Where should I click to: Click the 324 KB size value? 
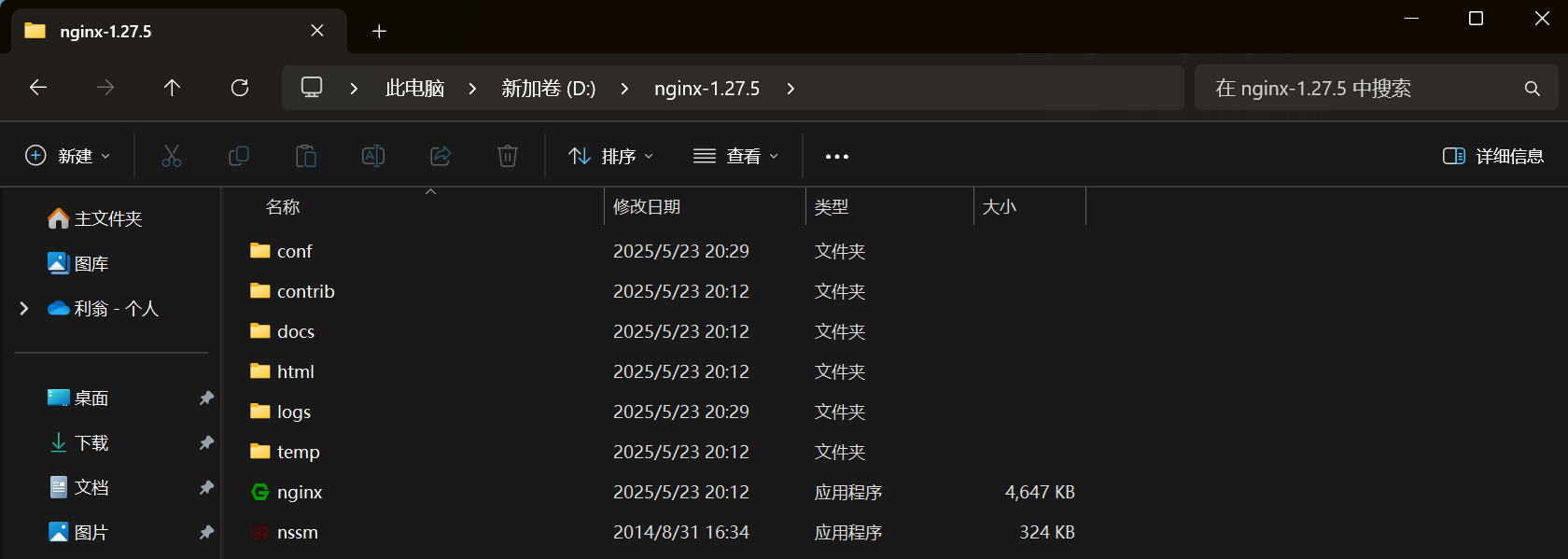[1047, 532]
